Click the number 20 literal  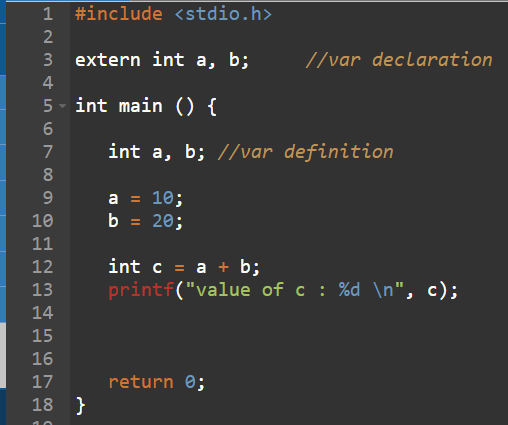[163, 221]
